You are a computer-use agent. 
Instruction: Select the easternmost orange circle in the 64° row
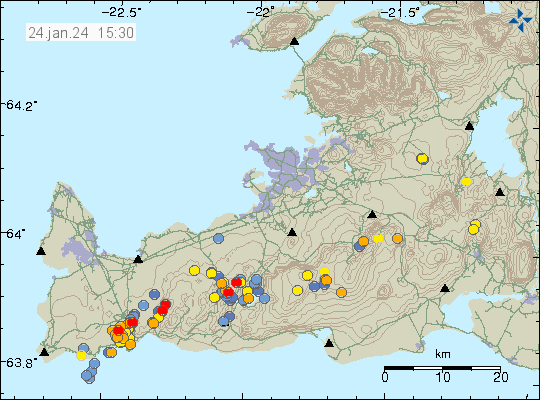point(397,238)
